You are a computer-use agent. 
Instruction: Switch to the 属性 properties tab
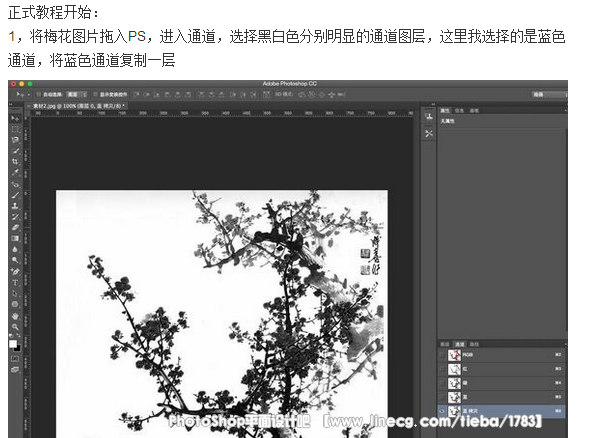[445, 110]
